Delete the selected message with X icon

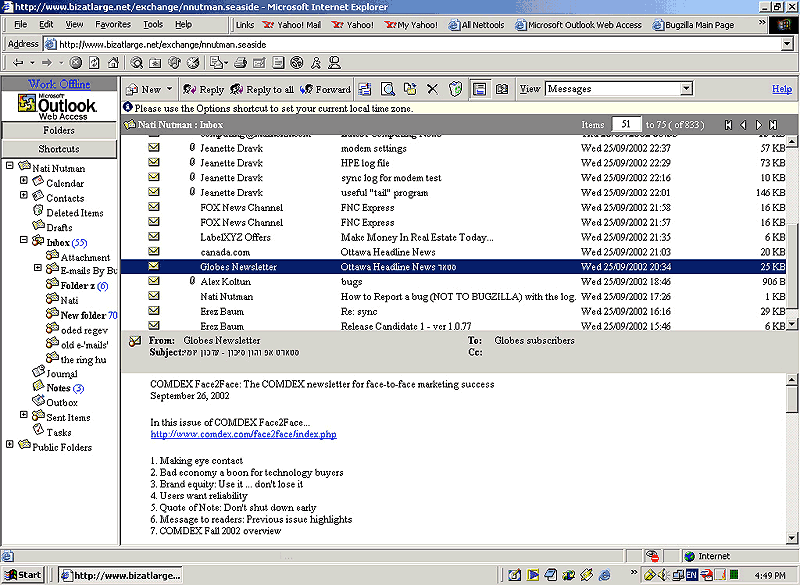432,89
